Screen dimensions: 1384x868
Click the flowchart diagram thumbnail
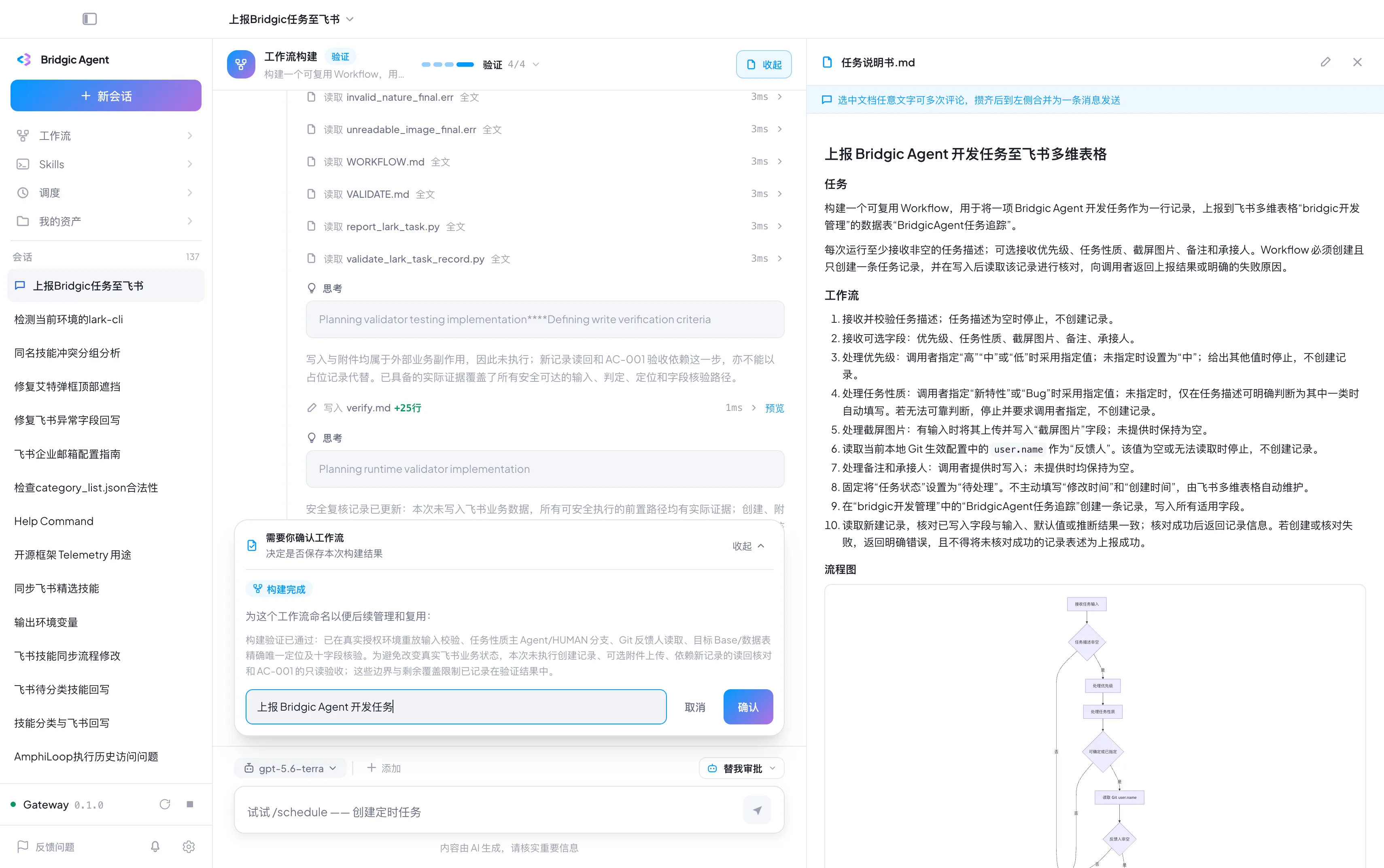click(1095, 726)
